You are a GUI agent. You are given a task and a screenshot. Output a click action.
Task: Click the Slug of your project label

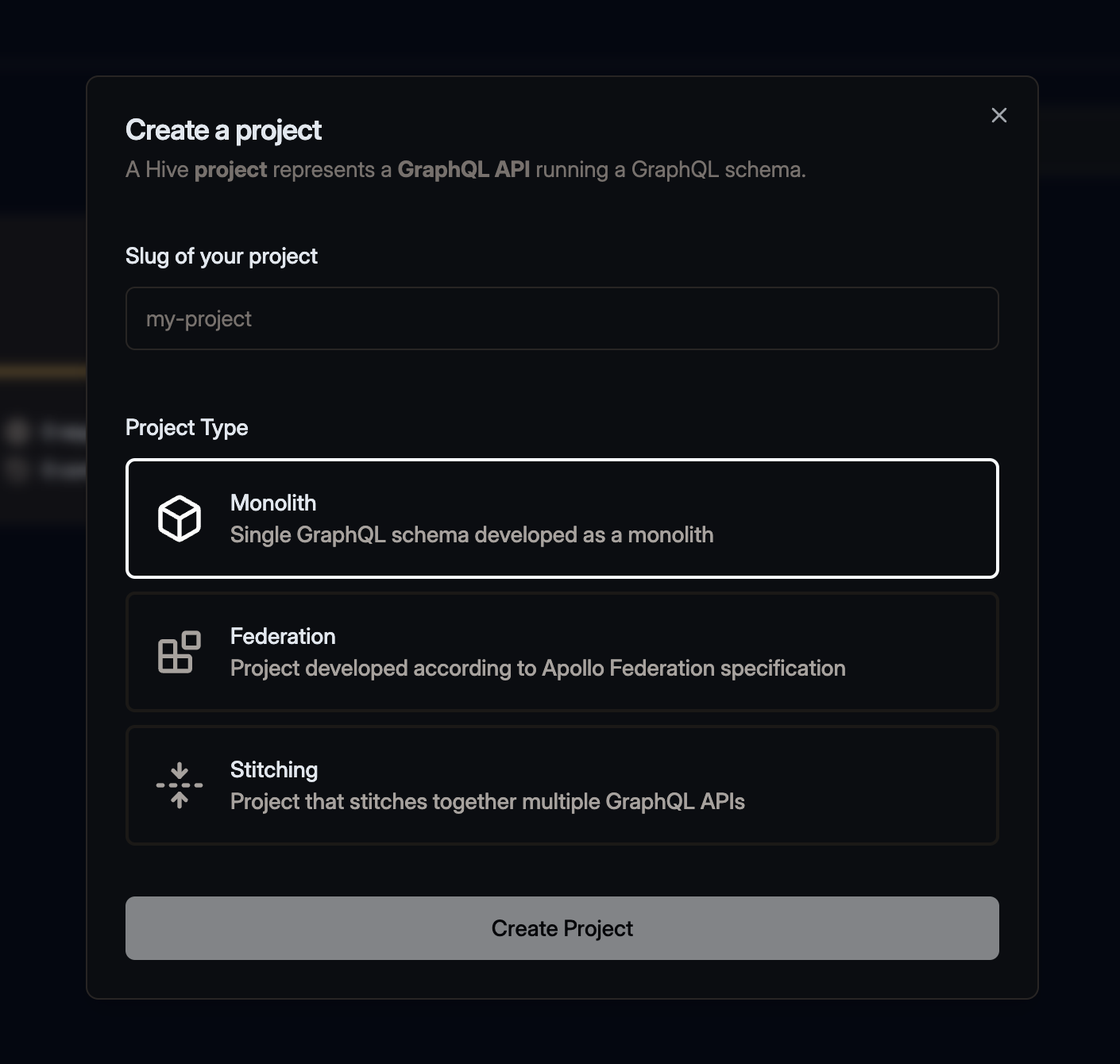(221, 256)
